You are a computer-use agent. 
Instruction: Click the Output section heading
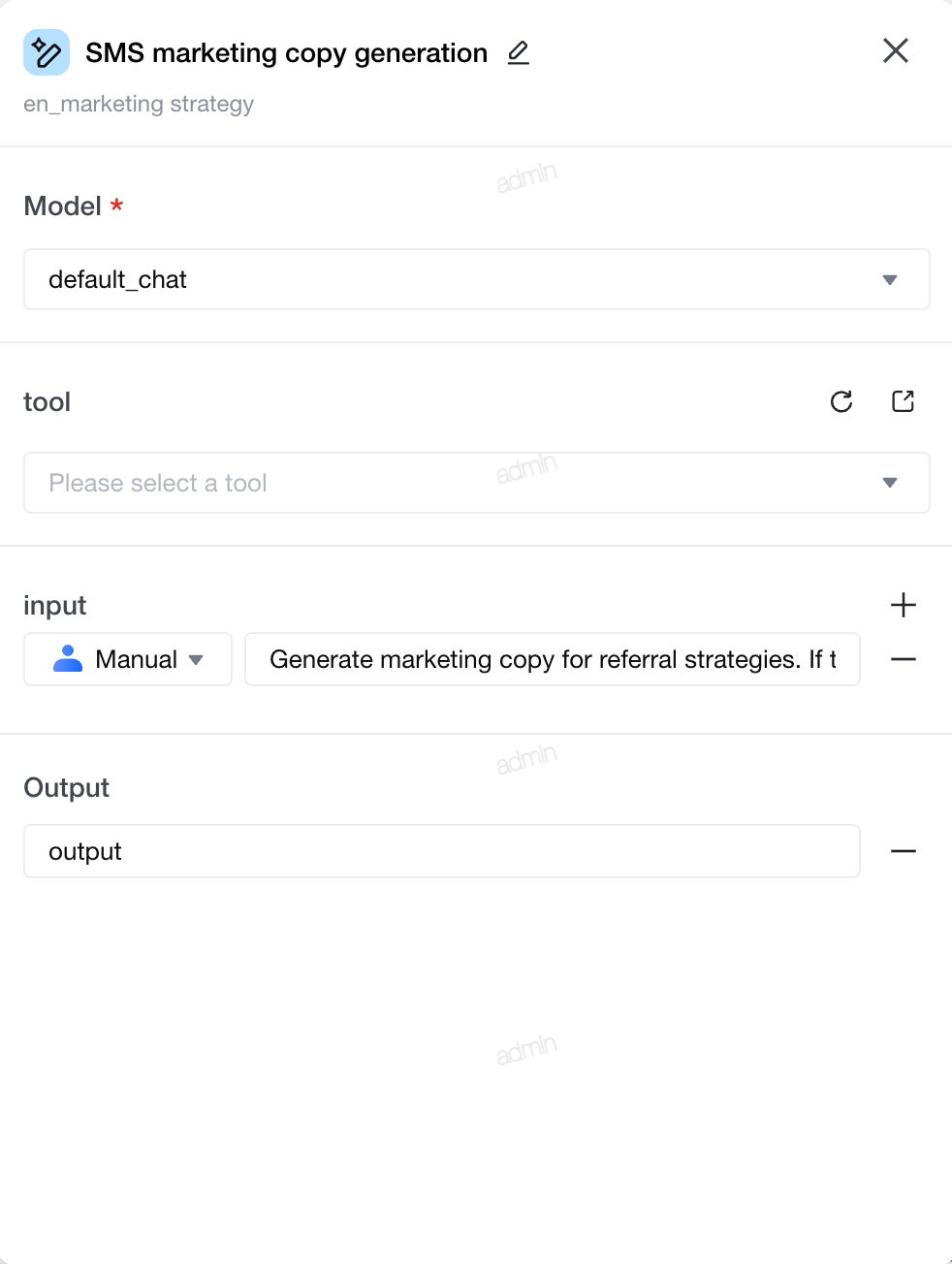66,787
